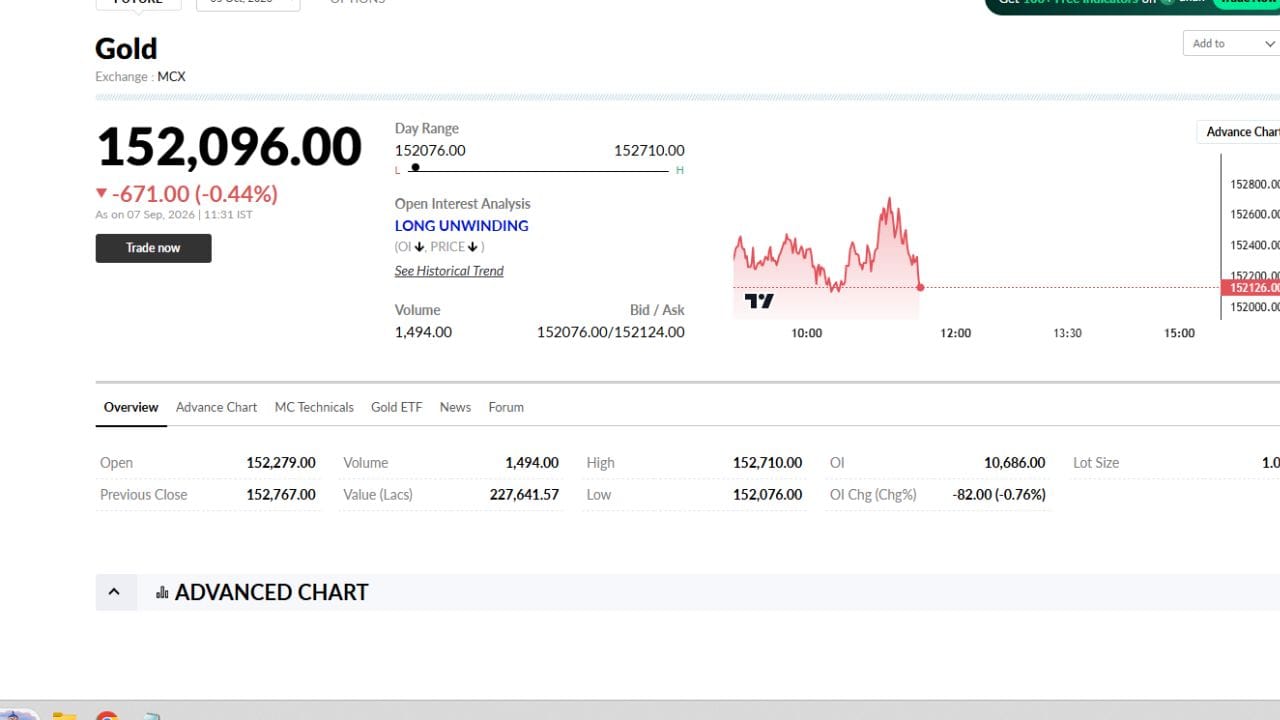
Task: Click the 152800.00 label on the chart axis
Action: pos(1255,184)
